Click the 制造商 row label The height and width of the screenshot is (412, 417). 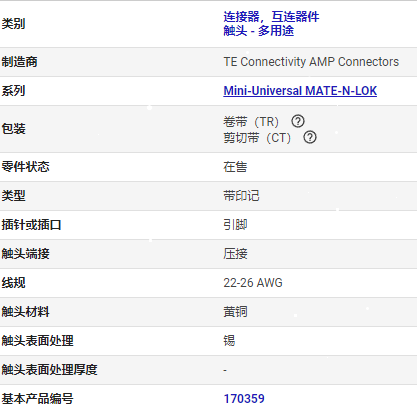[x=19, y=62]
